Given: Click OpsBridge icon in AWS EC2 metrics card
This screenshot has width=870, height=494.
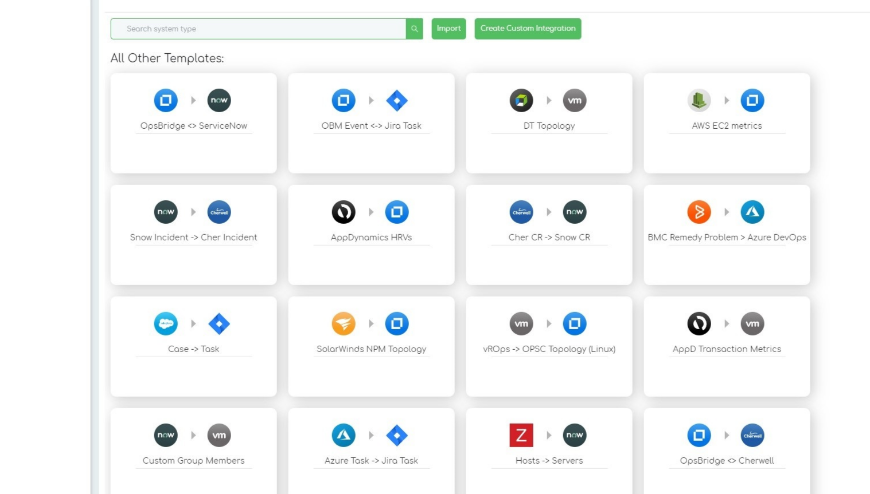Looking at the screenshot, I should coord(752,100).
